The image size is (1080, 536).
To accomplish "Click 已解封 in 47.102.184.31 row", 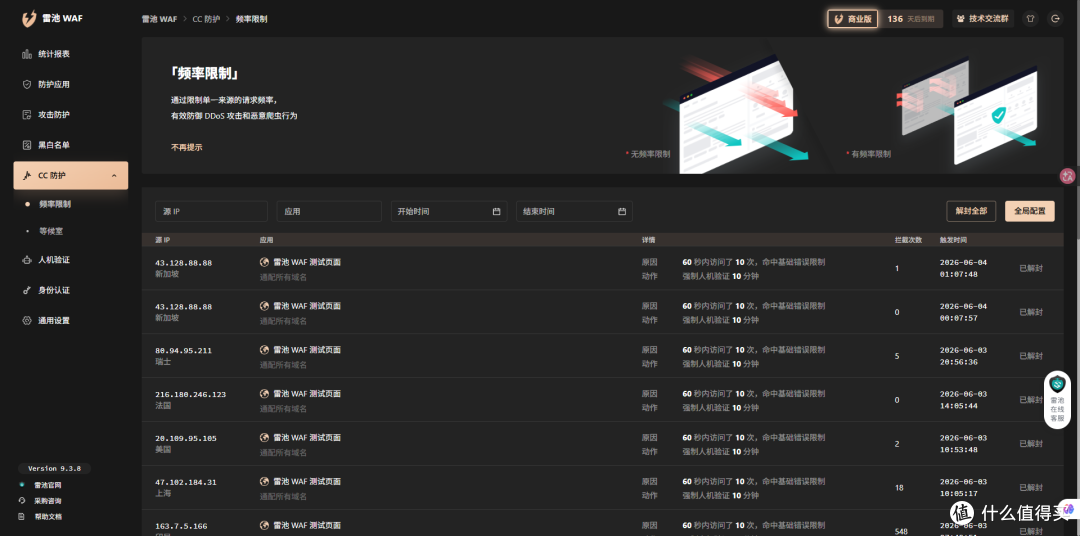I will pos(1031,488).
